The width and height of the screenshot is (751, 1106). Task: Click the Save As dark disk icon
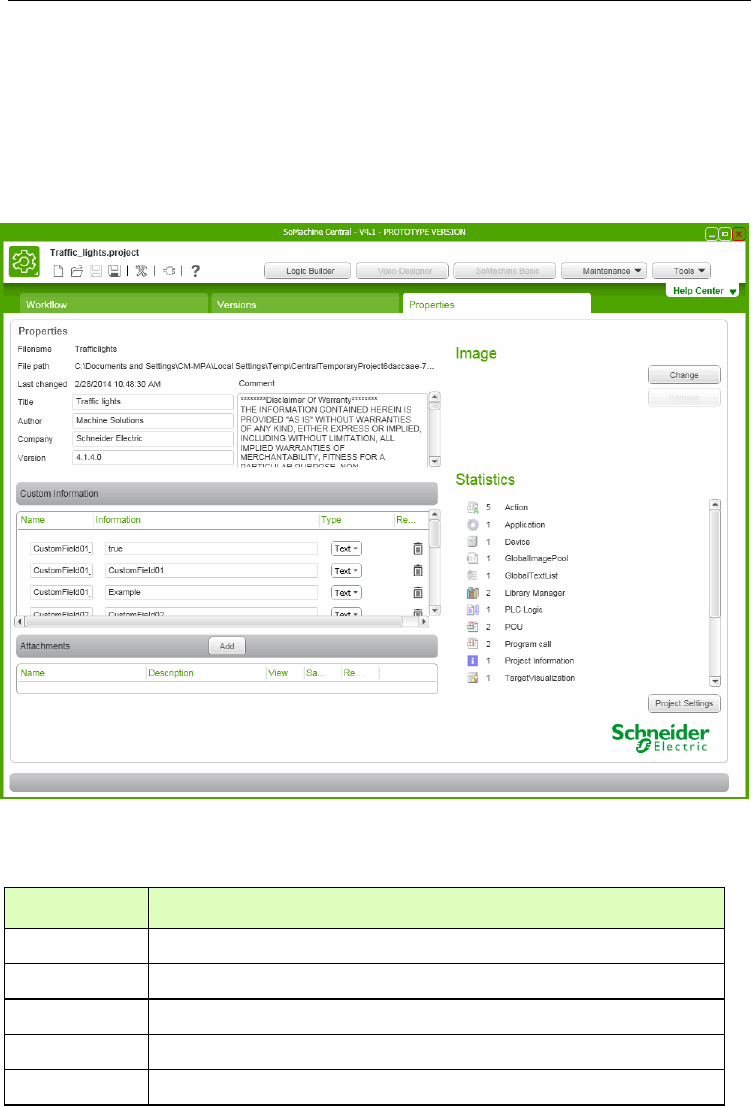(x=114, y=271)
